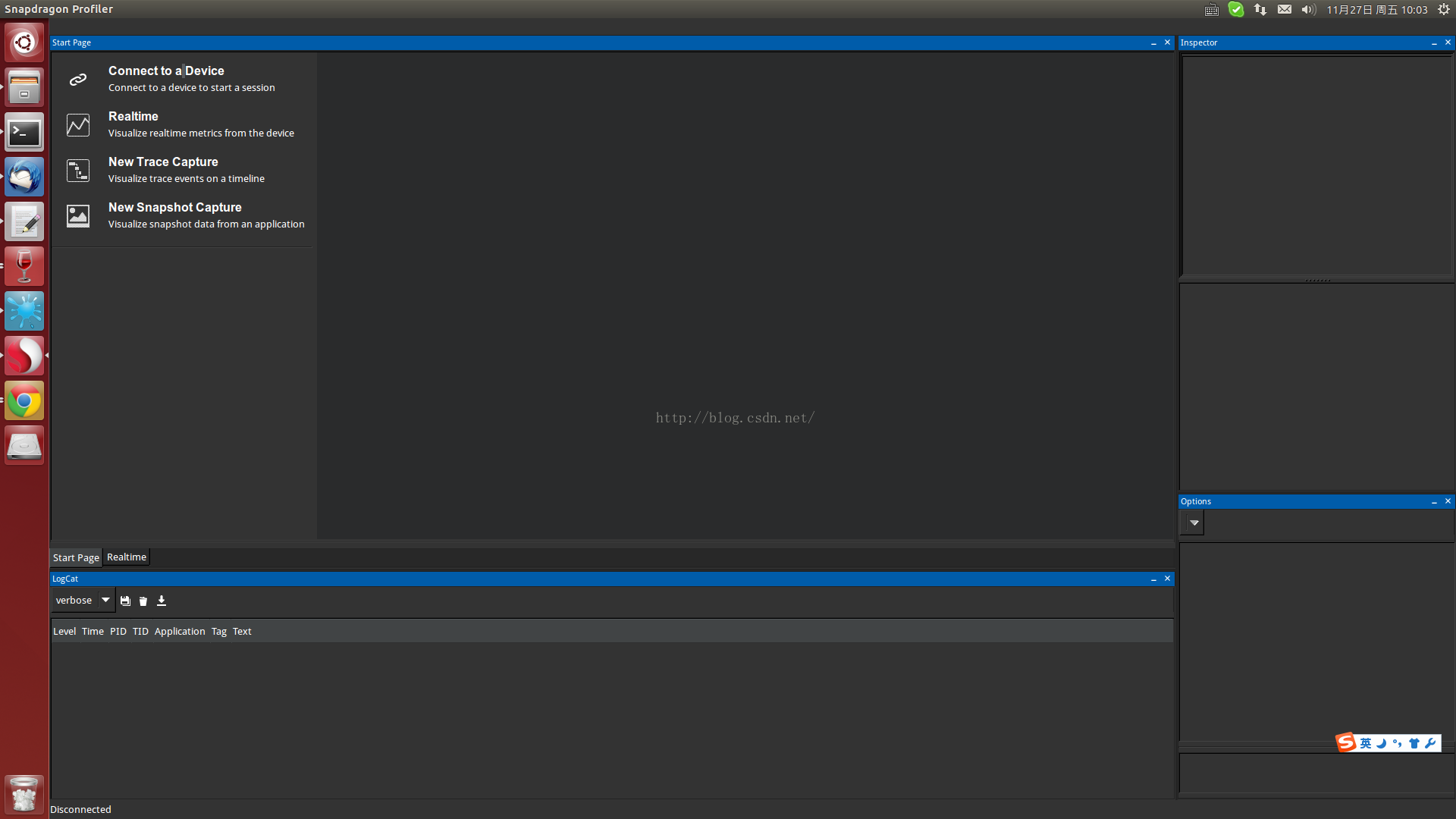1456x819 pixels.
Task: Click the New Trace Capture icon
Action: point(78,171)
